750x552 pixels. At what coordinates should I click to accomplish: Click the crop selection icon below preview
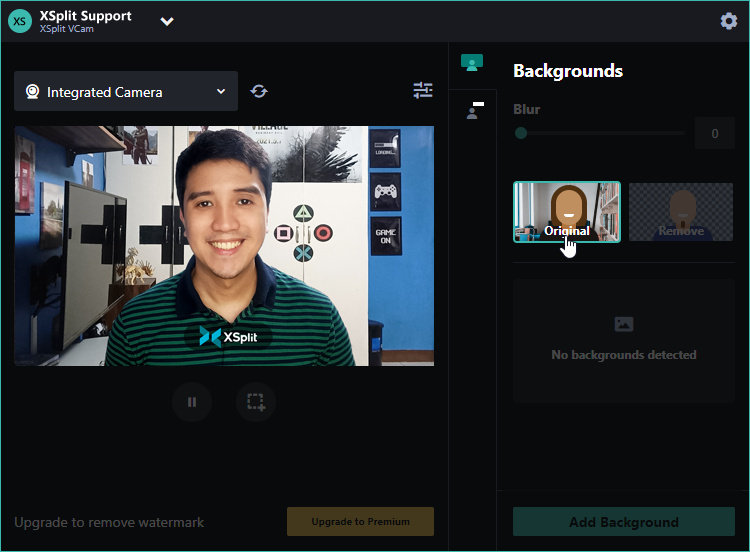(x=256, y=403)
